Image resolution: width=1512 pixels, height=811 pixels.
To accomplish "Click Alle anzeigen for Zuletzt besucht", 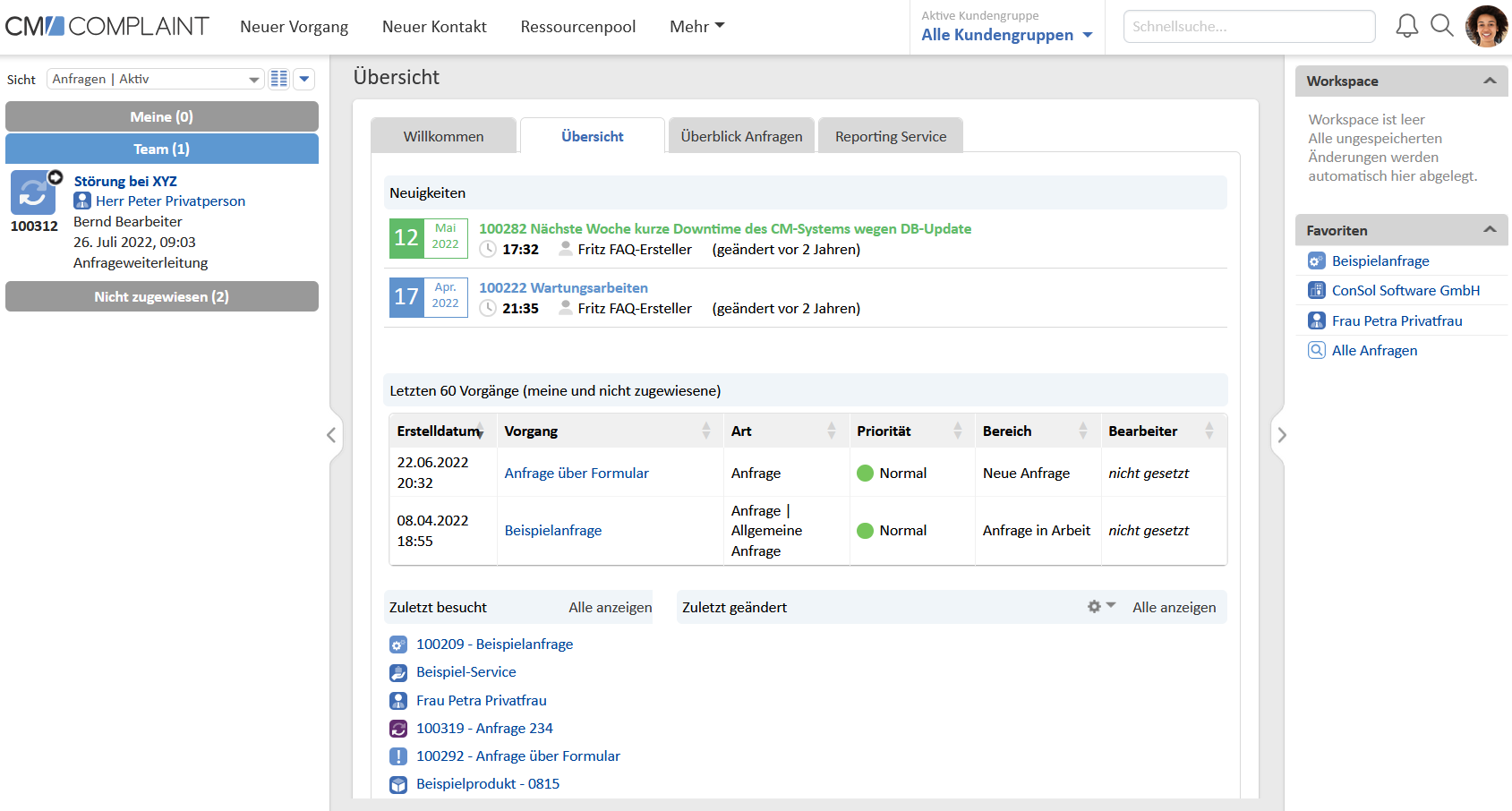I will (x=611, y=607).
